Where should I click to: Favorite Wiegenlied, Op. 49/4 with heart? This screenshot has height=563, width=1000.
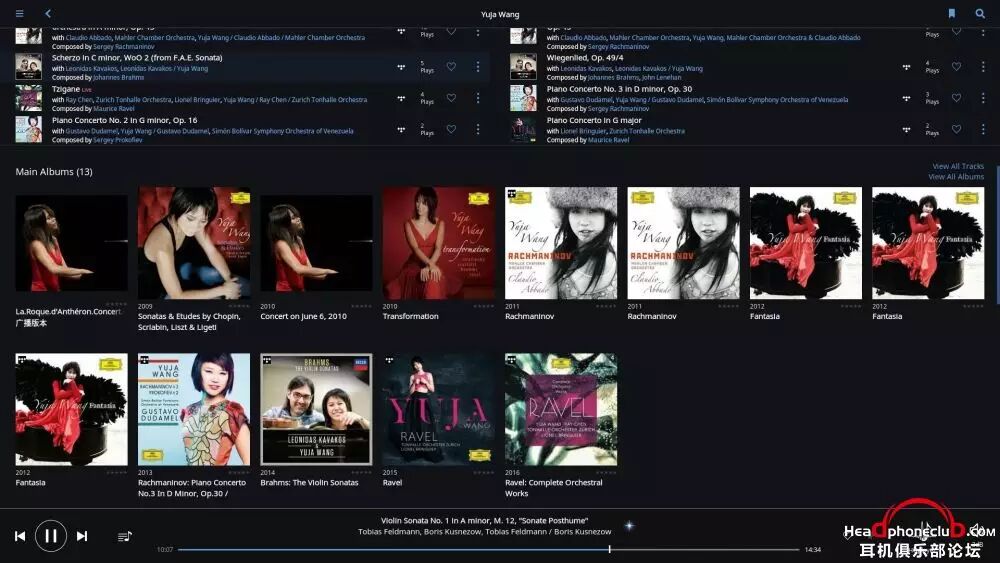click(x=956, y=66)
